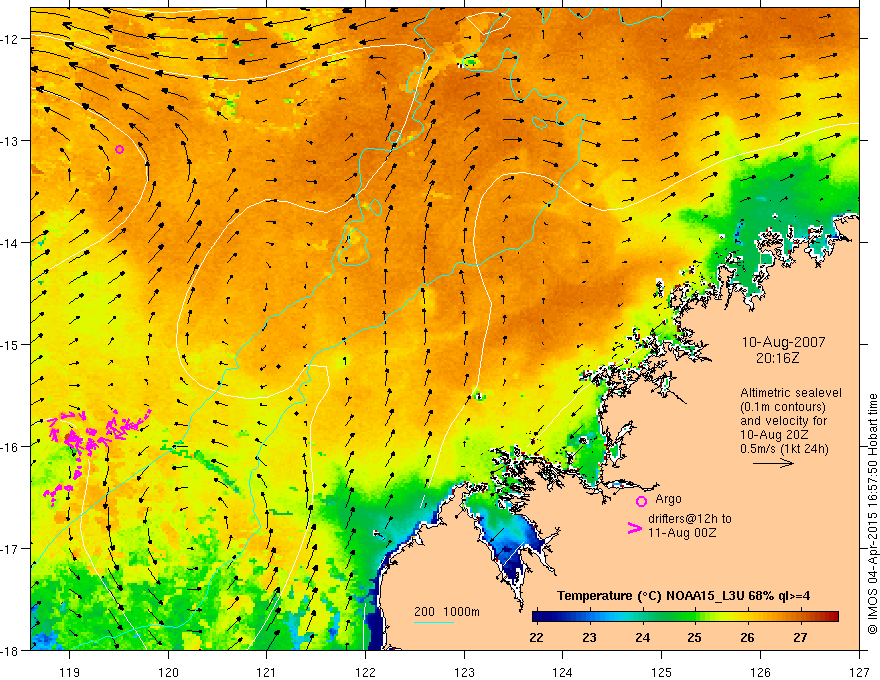880x680 pixels.
Task: Click the colorbar tick label 23
Action: (x=589, y=637)
